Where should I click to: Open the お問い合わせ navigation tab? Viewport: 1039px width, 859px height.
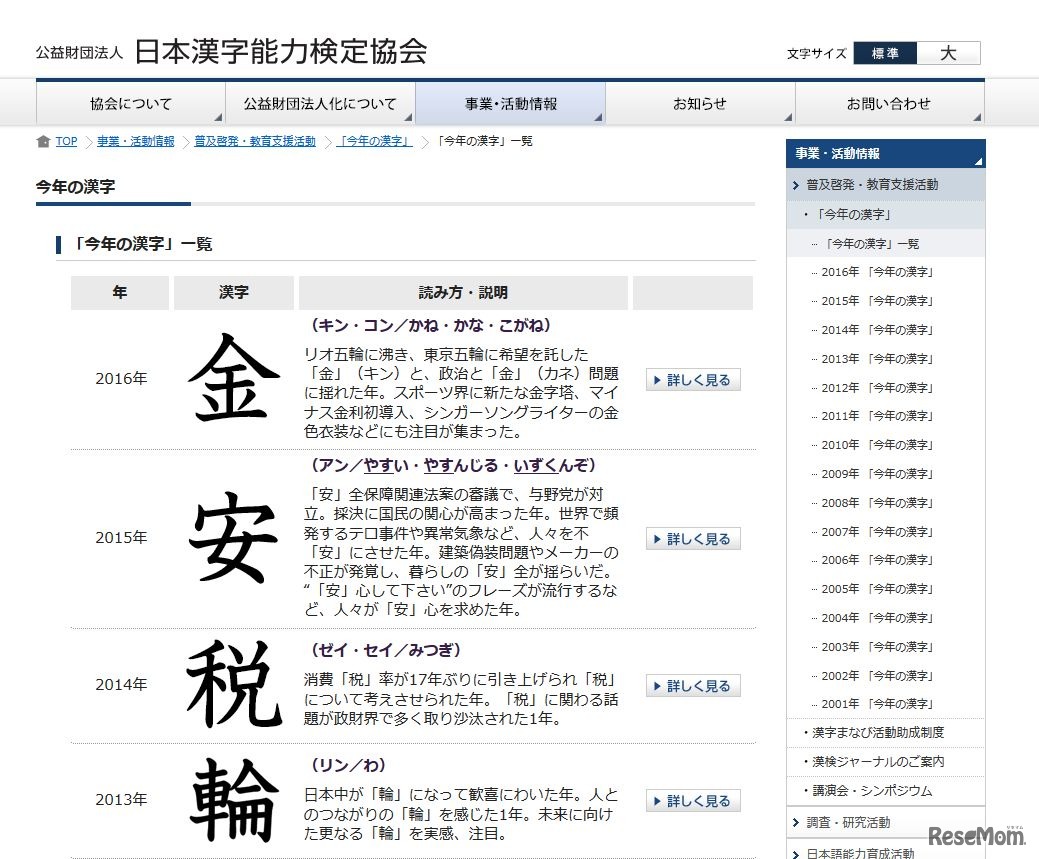click(888, 104)
